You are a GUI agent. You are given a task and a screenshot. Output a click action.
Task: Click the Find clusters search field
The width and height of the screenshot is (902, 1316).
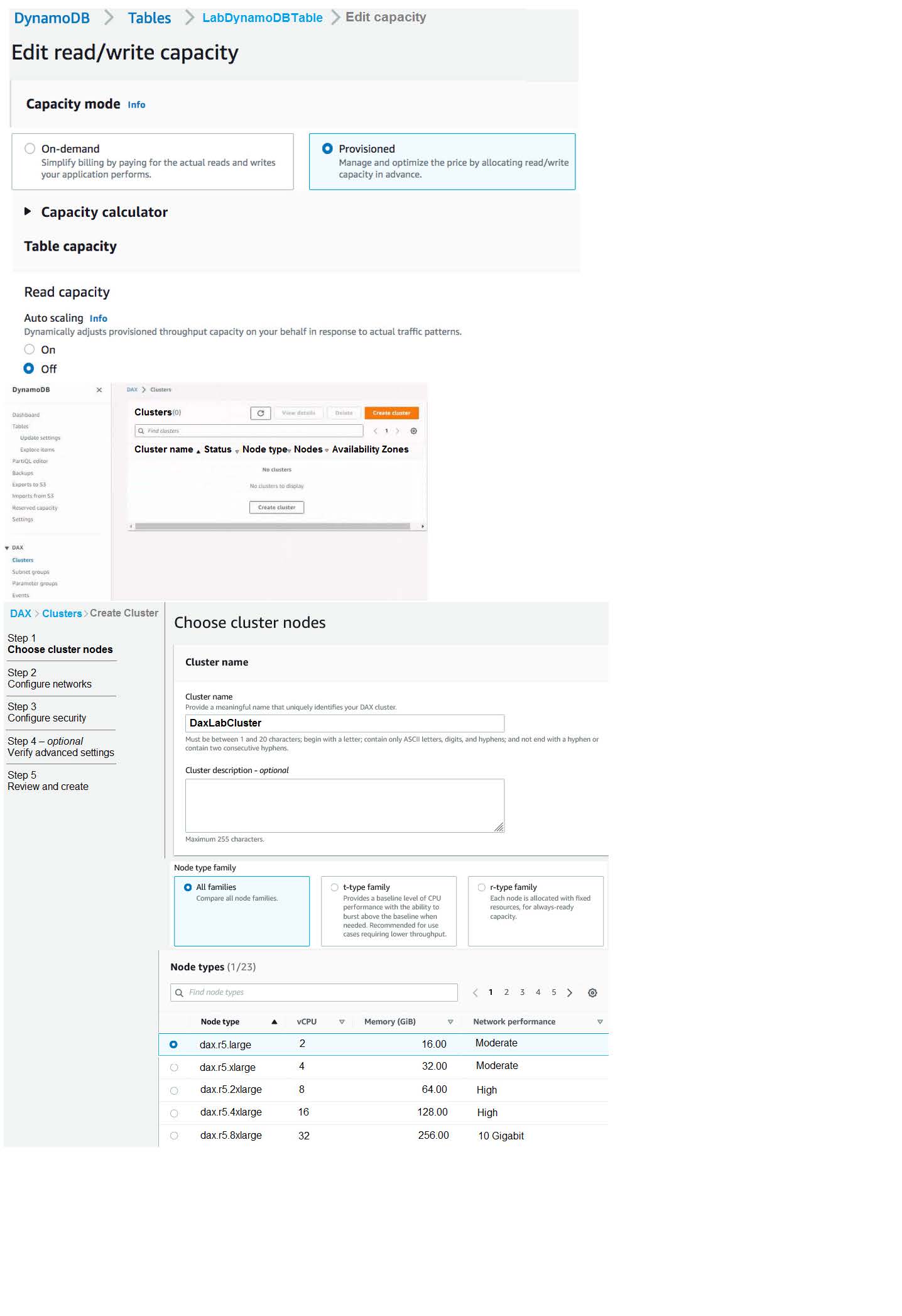coord(249,431)
